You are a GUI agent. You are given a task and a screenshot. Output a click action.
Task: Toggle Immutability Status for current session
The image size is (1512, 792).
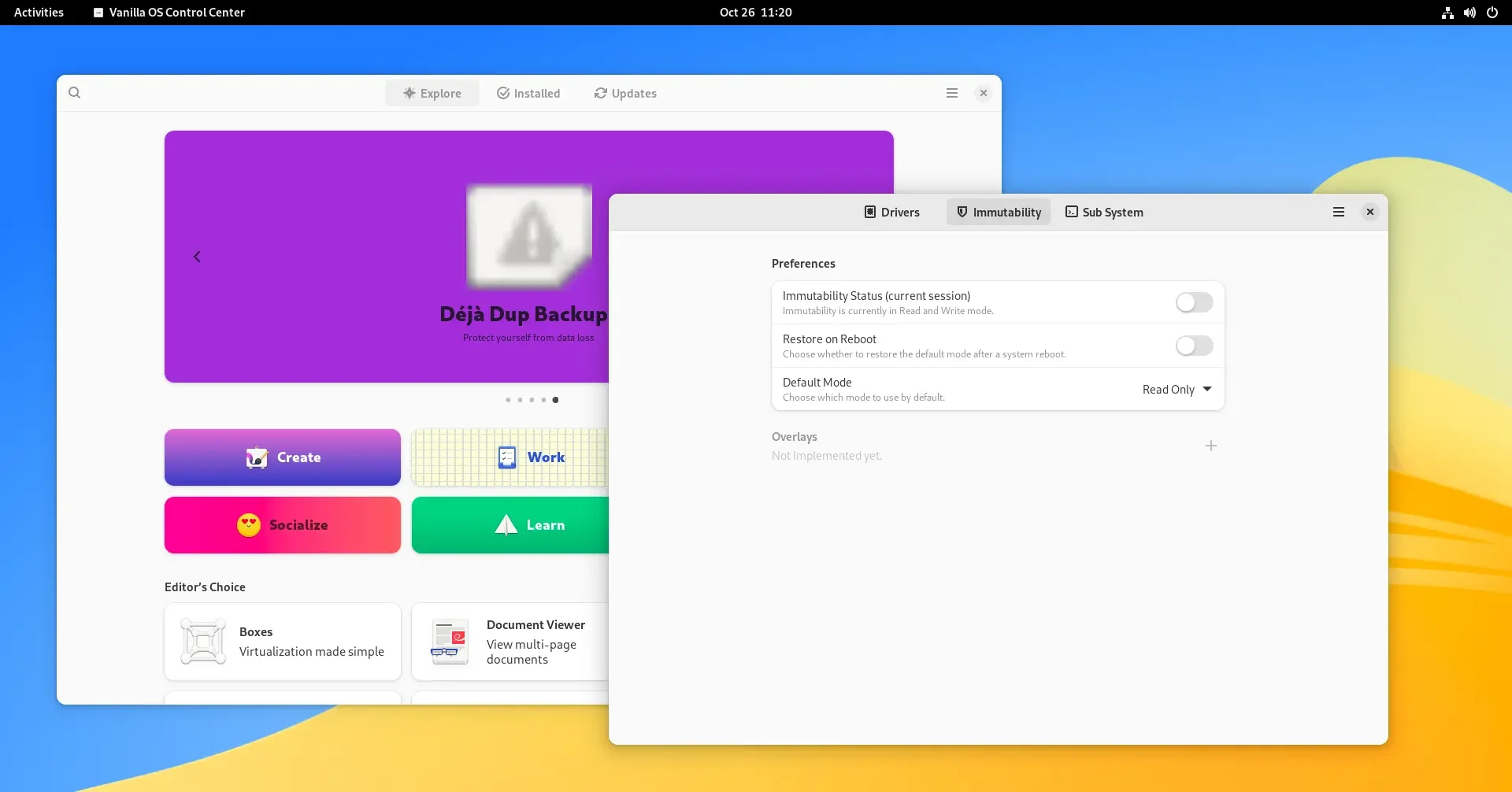coord(1194,302)
